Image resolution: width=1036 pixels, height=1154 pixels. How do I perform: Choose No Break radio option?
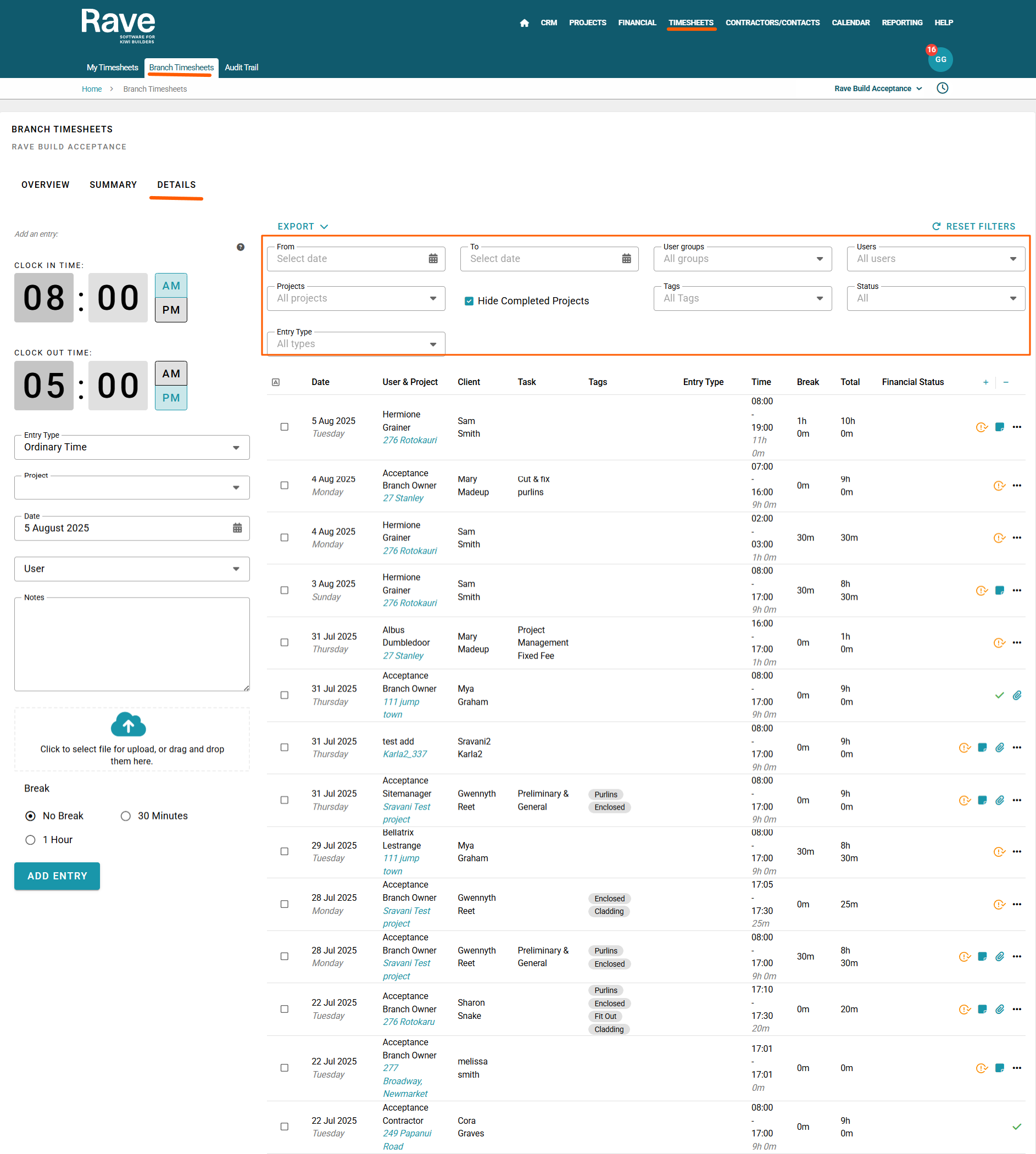[x=31, y=817]
